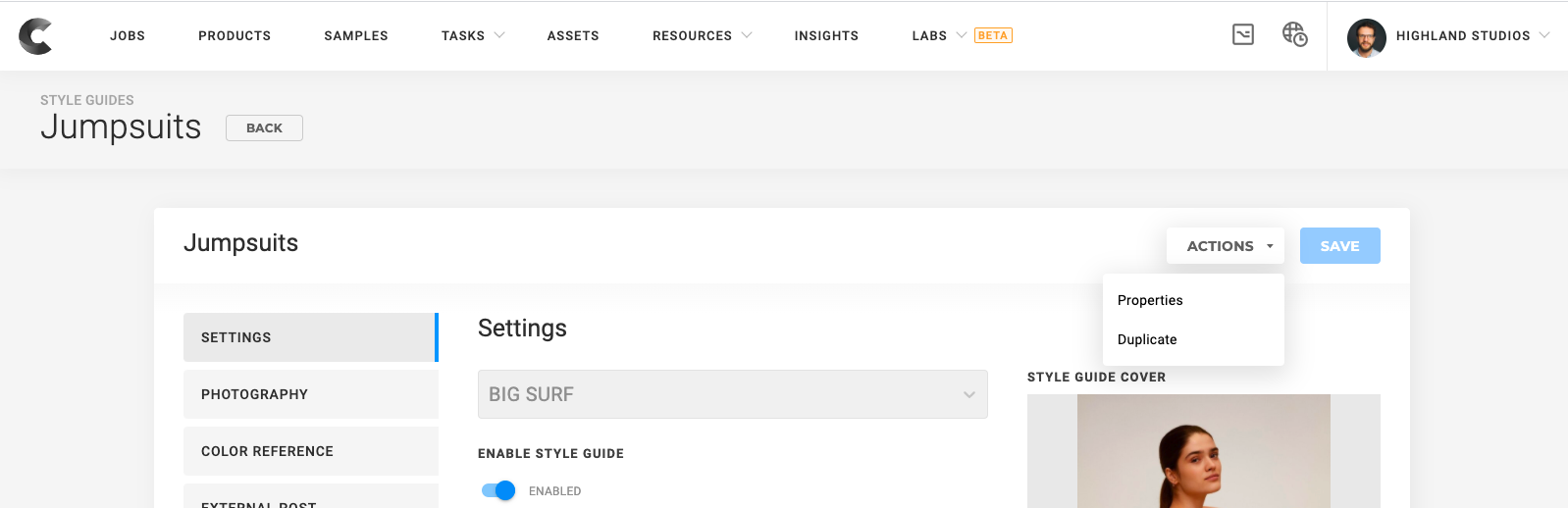Expand the Tasks menu chevron
1568x508 pixels.
pos(499,35)
